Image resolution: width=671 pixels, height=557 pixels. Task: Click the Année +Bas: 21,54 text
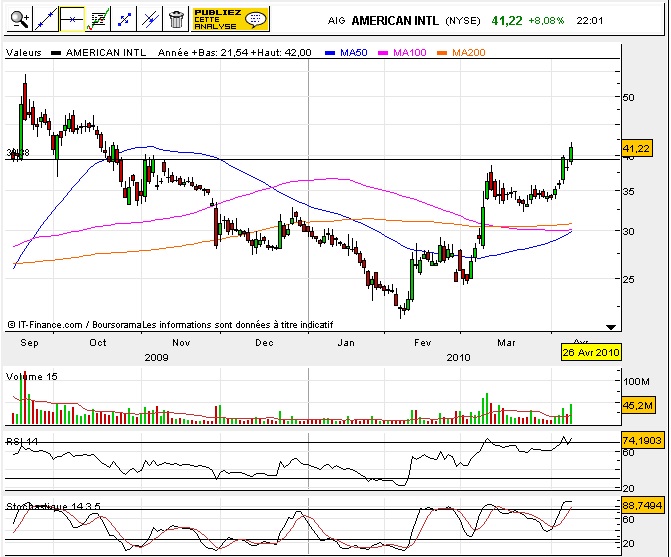(x=203, y=53)
